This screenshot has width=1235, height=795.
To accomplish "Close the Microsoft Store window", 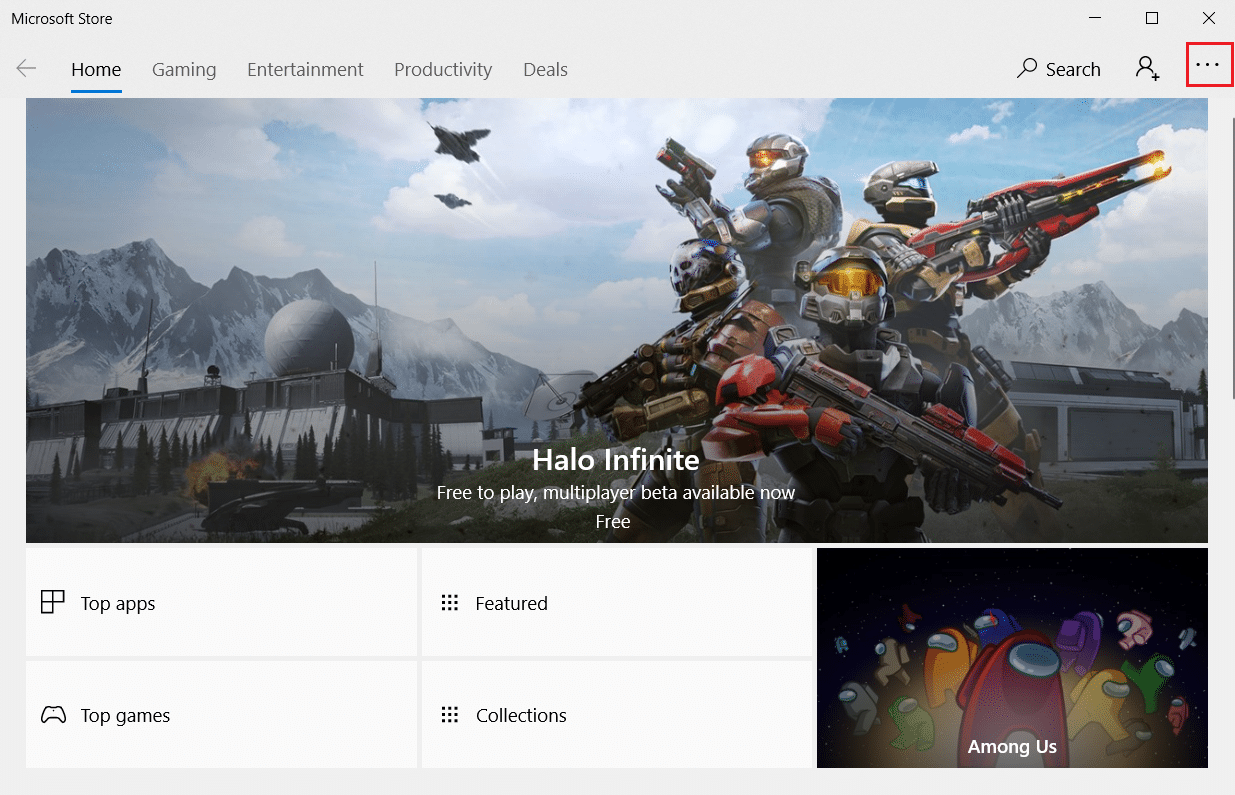I will click(1208, 18).
